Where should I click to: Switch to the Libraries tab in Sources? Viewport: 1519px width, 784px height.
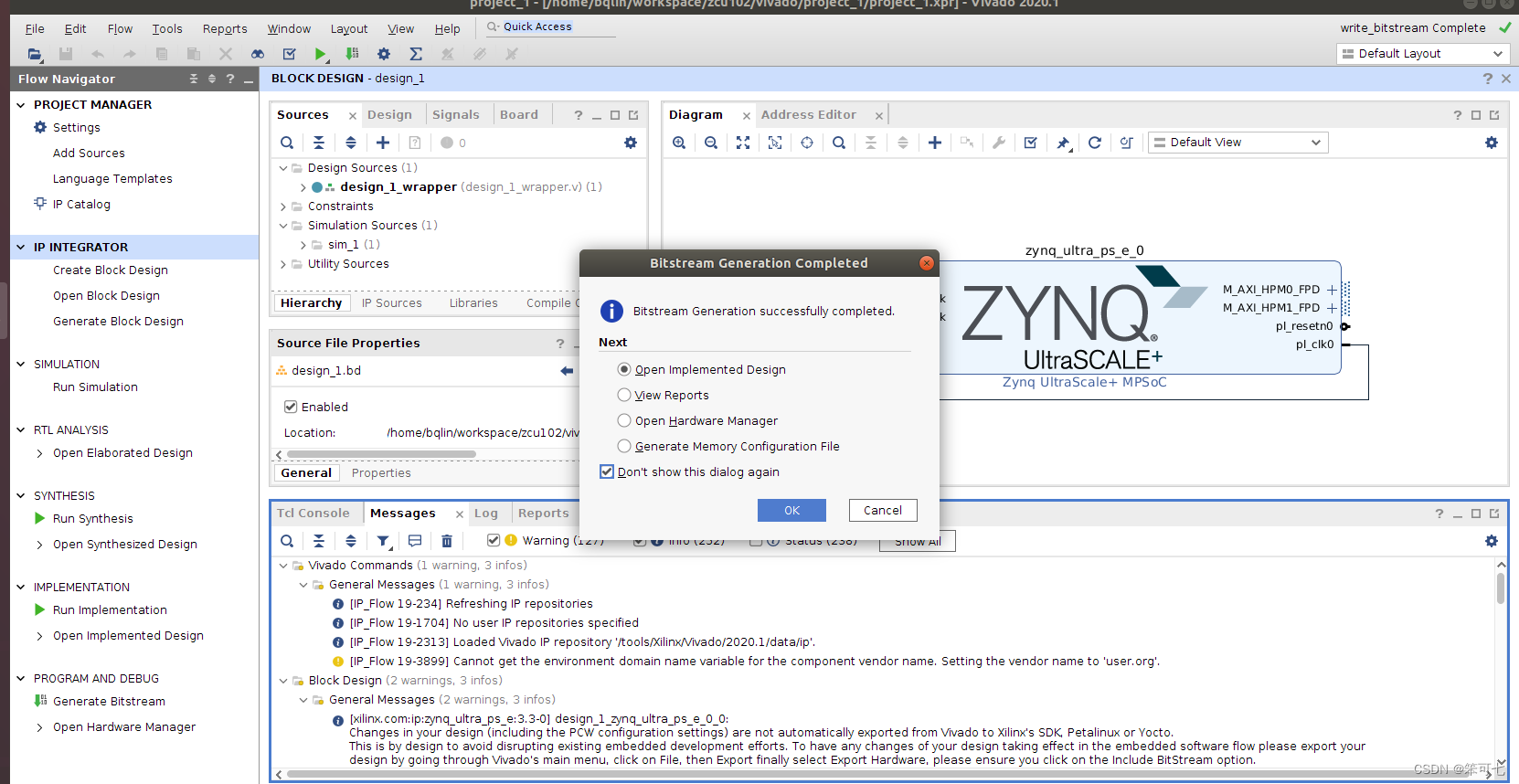tap(473, 303)
